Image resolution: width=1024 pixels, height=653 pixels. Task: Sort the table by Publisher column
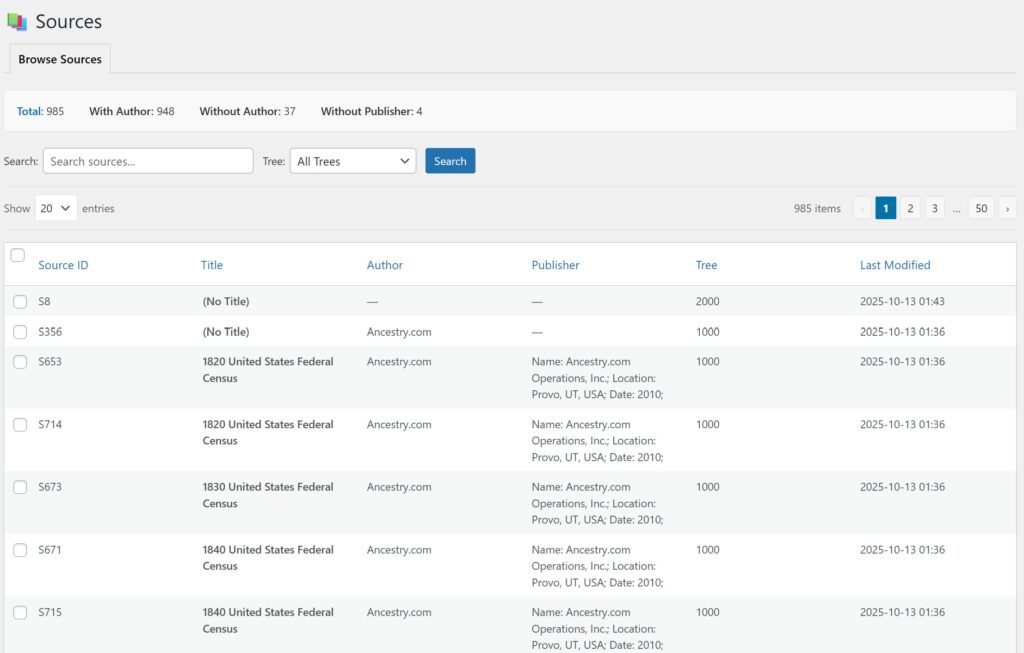[x=555, y=265]
